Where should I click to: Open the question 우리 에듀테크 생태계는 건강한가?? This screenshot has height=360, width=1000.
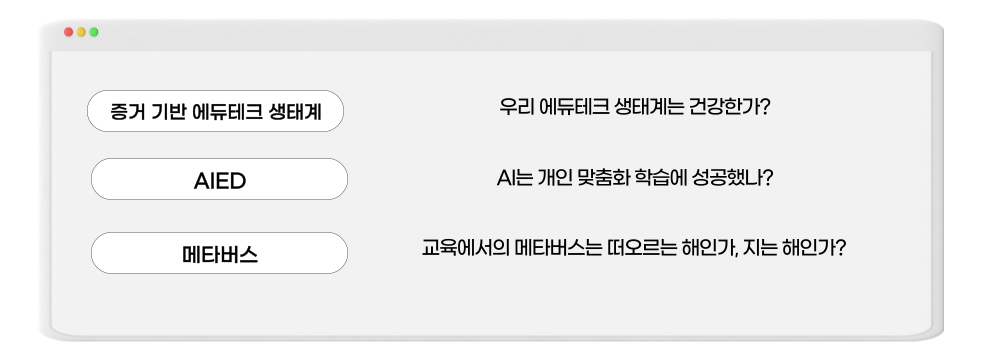coord(635,107)
